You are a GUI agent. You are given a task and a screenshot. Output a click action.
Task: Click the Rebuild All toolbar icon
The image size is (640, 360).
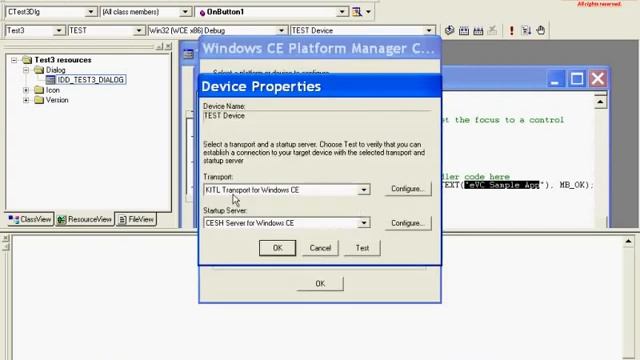tap(478, 30)
